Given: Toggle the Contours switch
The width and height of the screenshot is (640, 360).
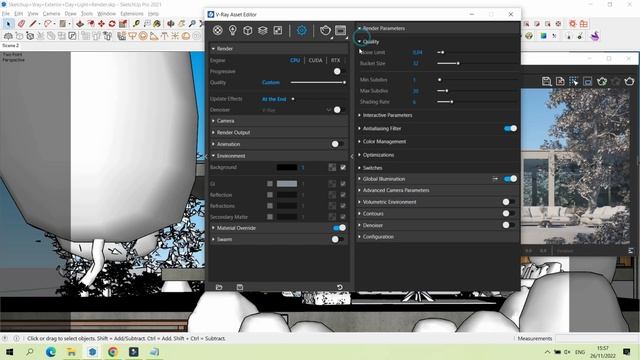Looking at the screenshot, I should [508, 213].
